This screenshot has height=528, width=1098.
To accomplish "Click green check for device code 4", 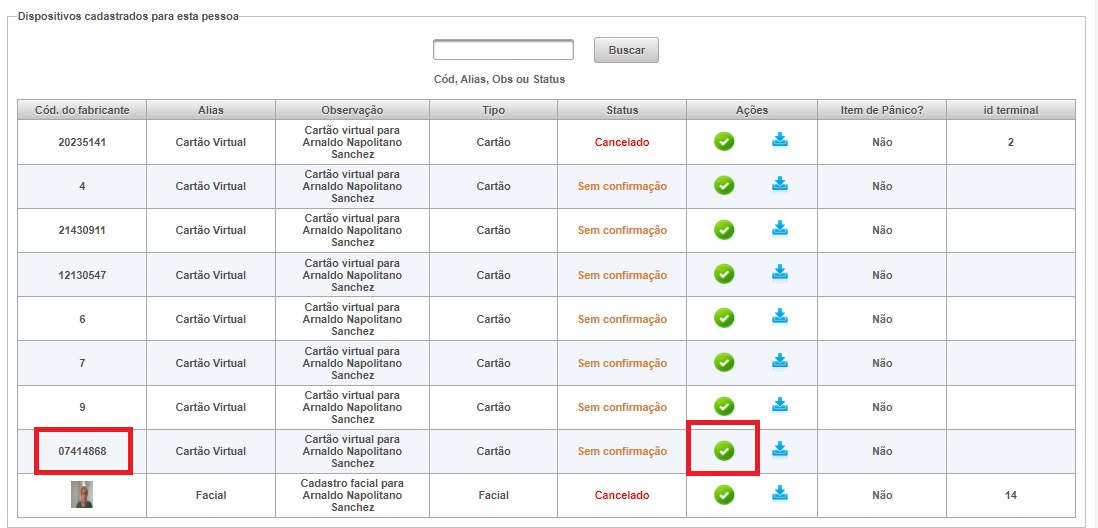I will (x=724, y=186).
